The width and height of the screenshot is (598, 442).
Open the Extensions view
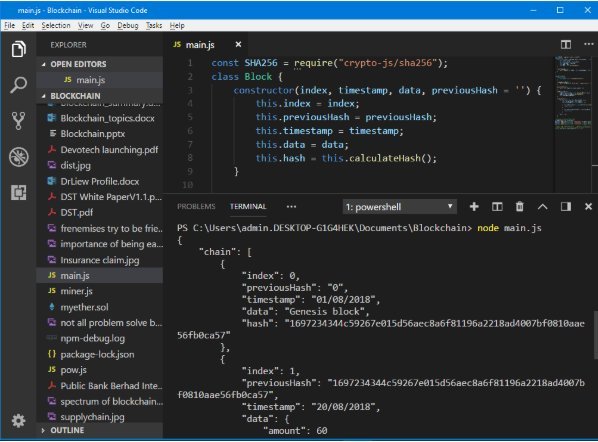tap(18, 192)
